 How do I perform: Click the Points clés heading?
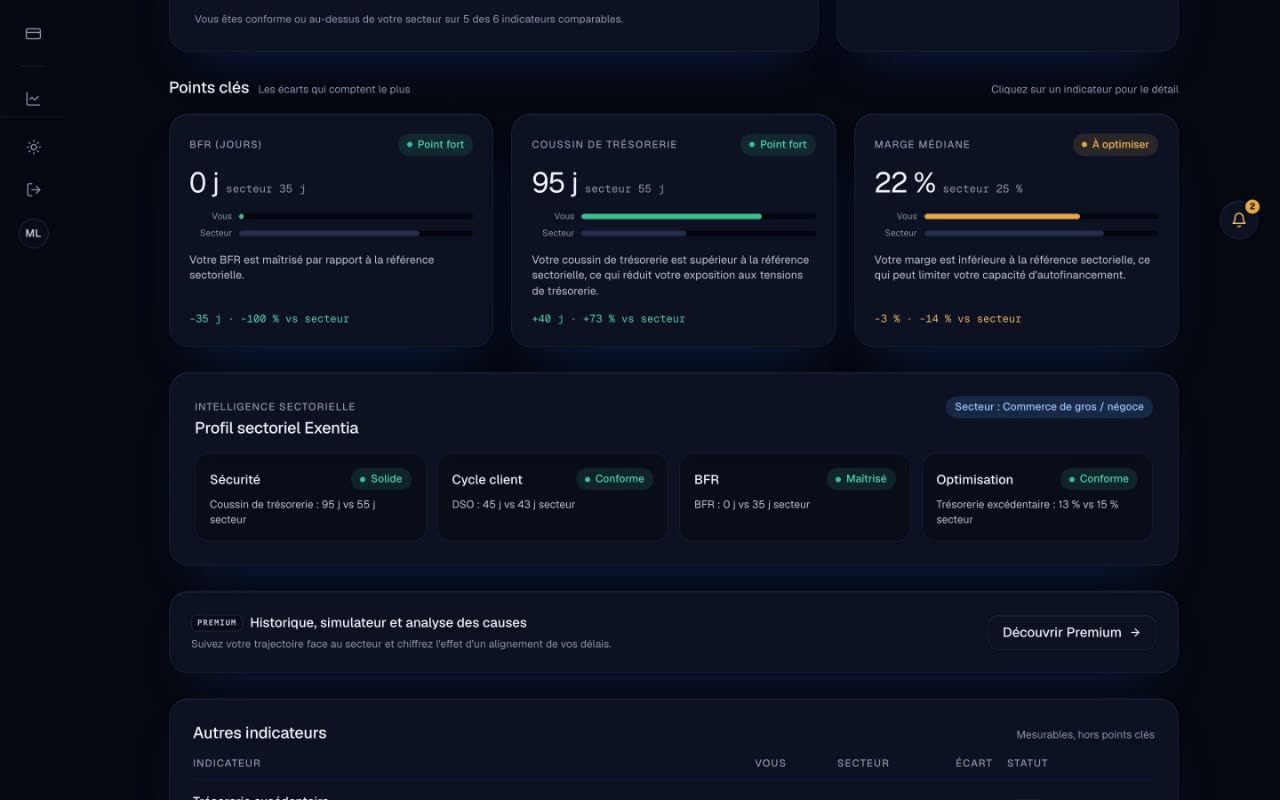coord(209,88)
